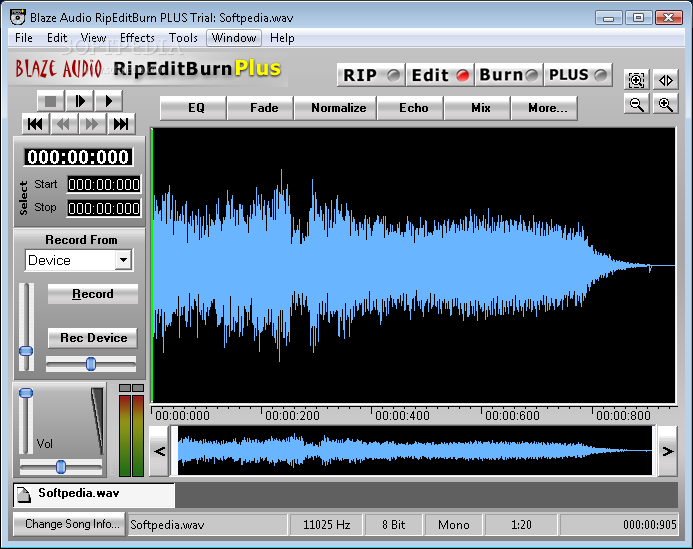Click the 11025 Hz status field
Image resolution: width=693 pixels, height=549 pixels.
(326, 525)
